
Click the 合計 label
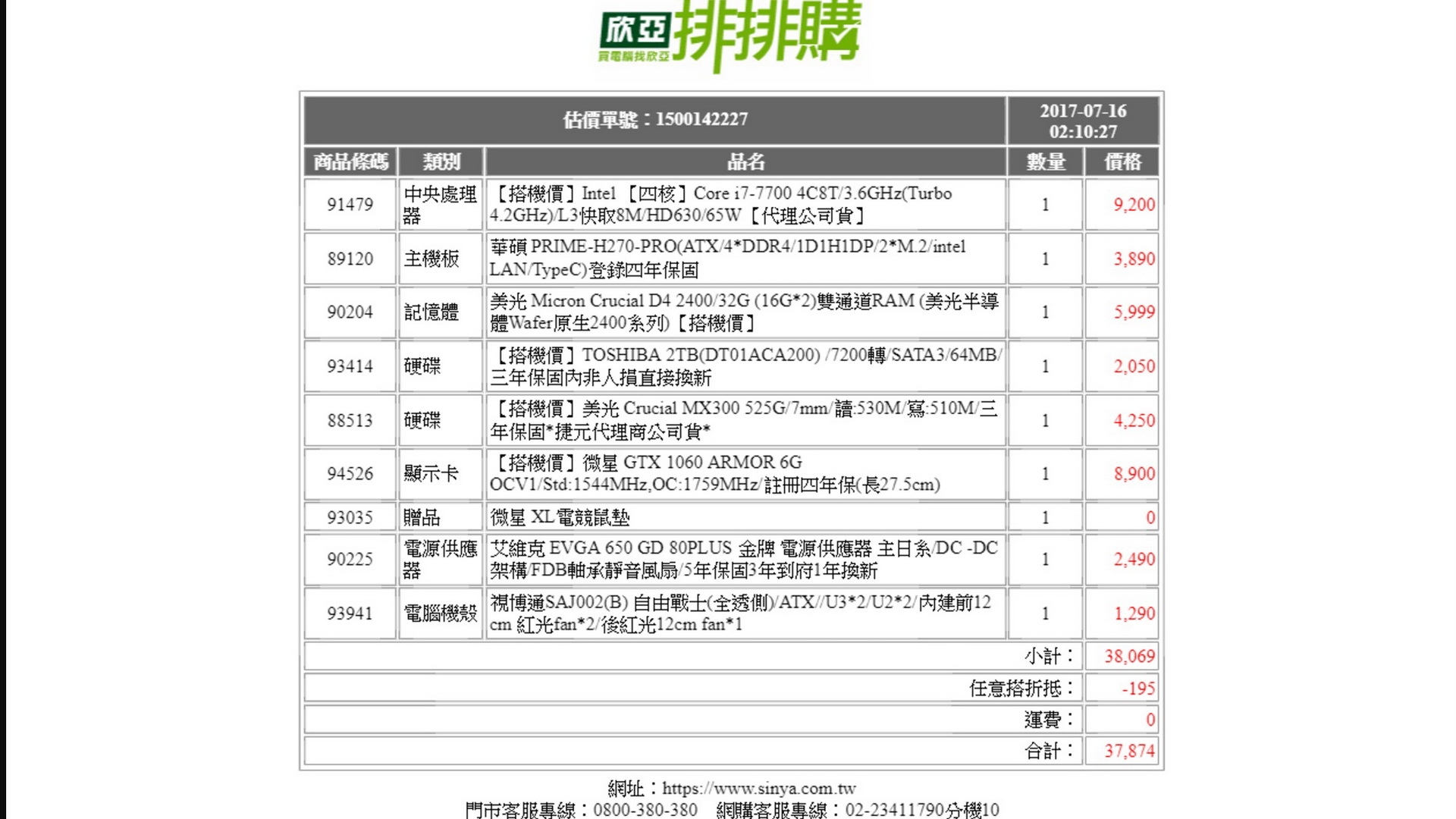tap(1050, 751)
